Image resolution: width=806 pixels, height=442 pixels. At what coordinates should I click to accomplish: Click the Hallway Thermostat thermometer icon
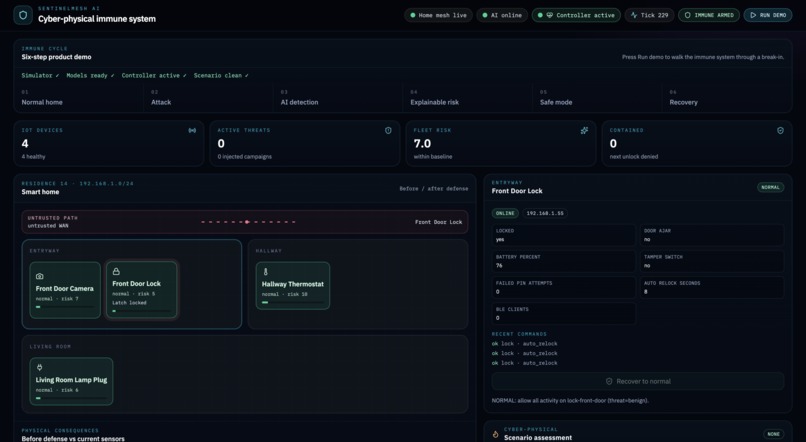click(266, 271)
